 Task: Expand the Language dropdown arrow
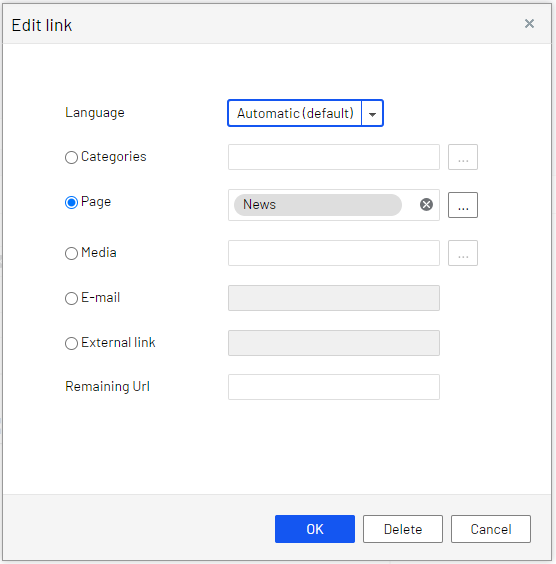[x=372, y=113]
